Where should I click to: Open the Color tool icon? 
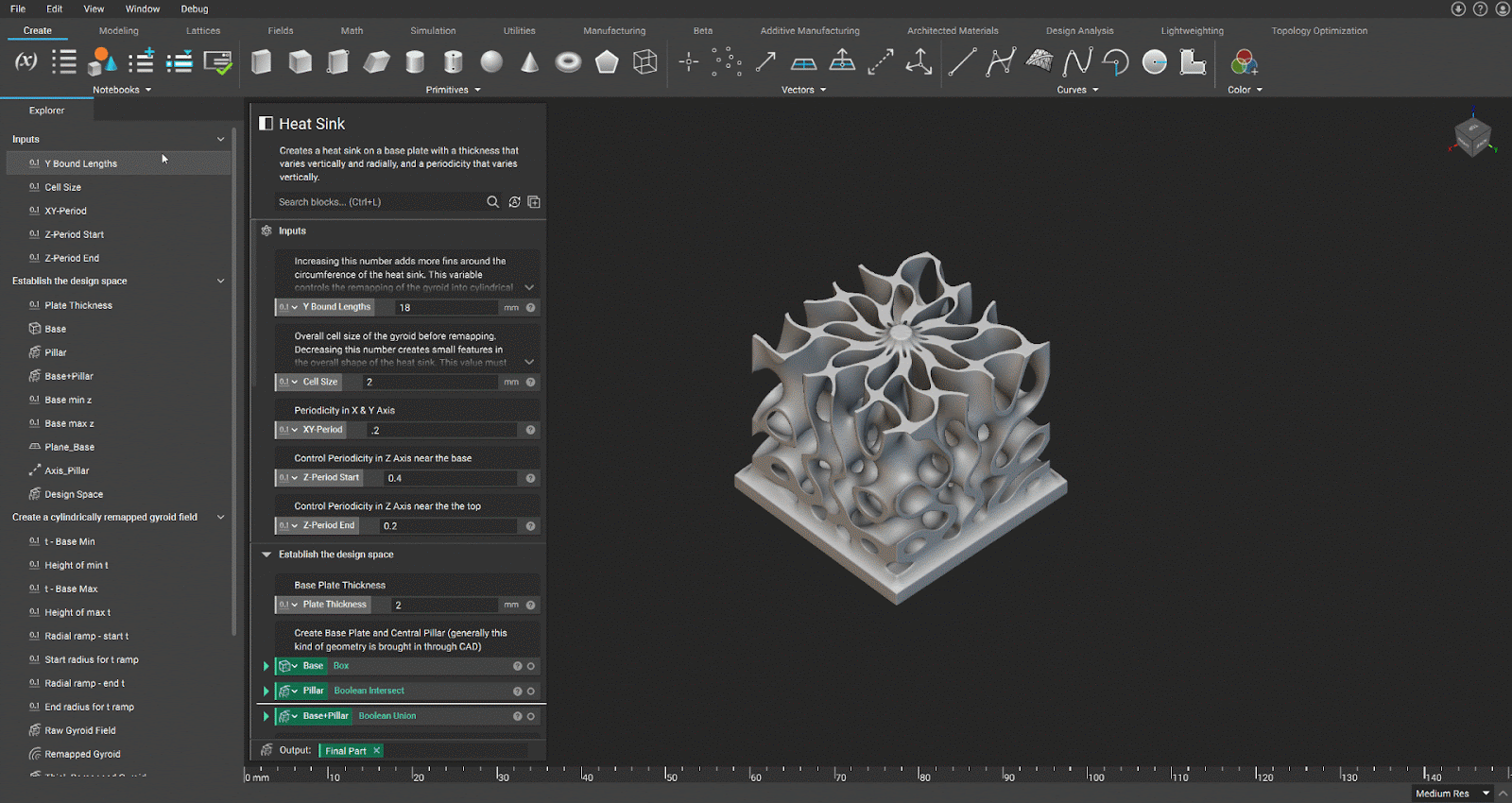click(1244, 63)
